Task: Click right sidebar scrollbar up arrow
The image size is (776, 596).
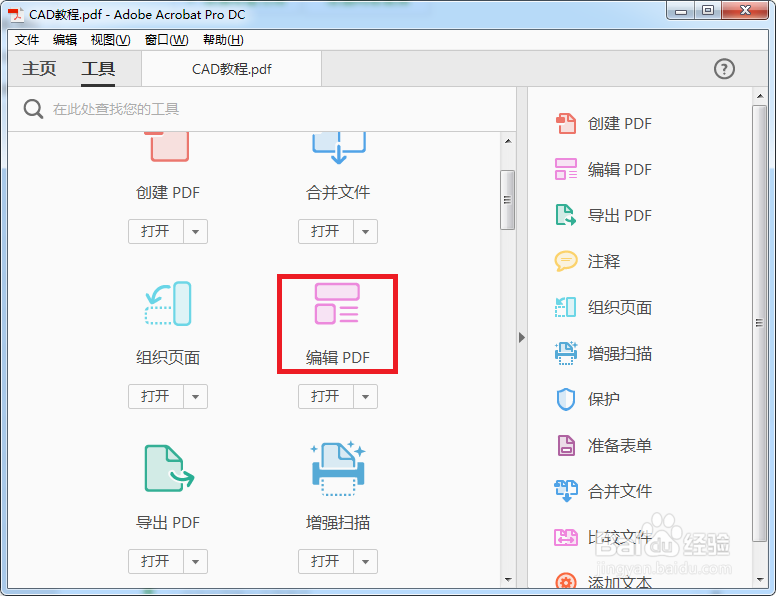Action: [760, 96]
